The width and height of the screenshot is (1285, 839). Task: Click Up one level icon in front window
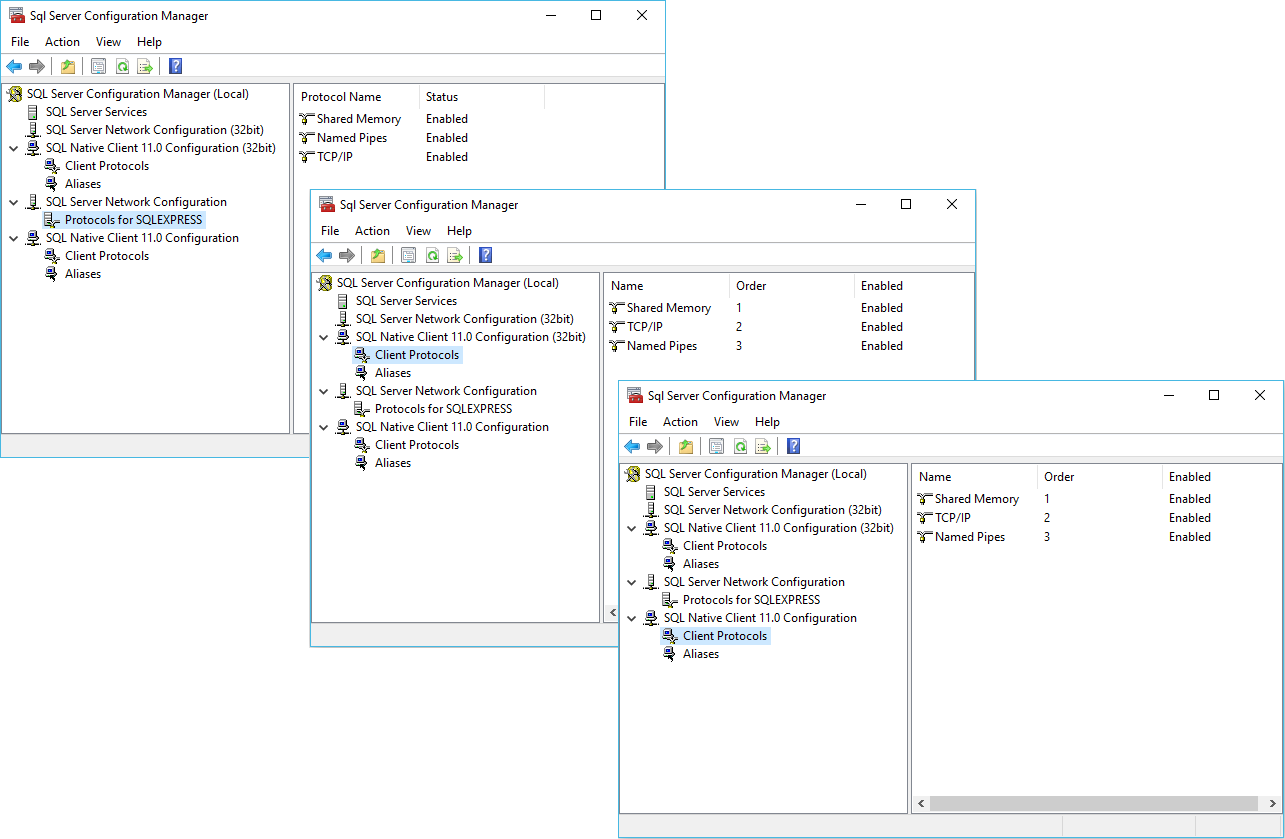click(x=686, y=447)
